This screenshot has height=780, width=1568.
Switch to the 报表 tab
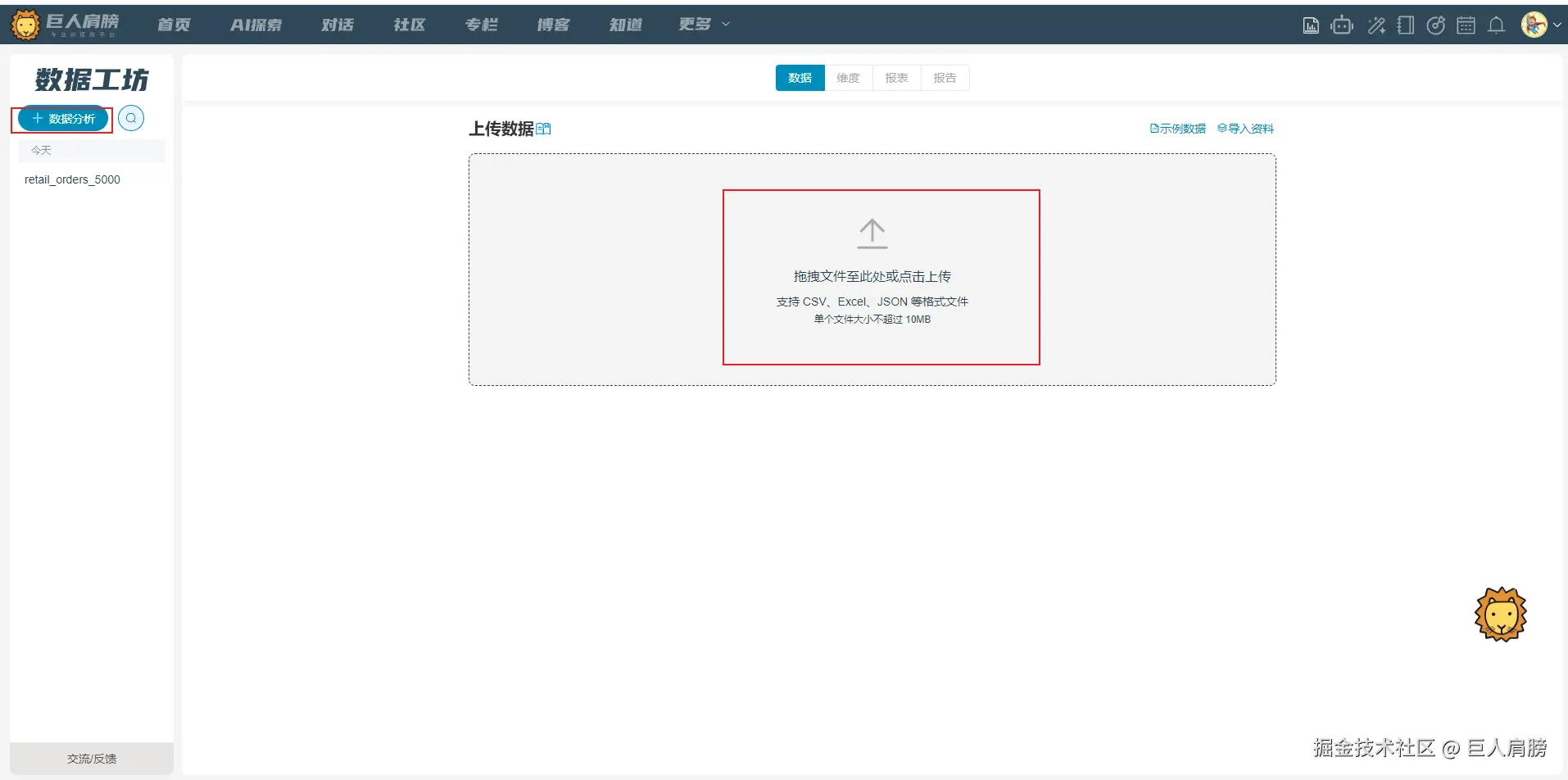897,78
